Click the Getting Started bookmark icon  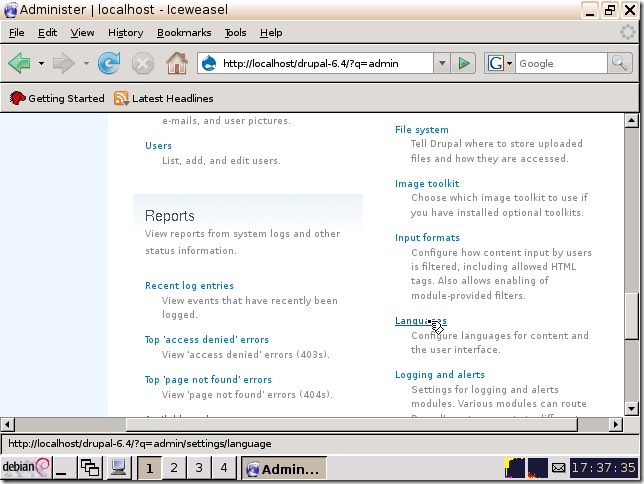pyautogui.click(x=17, y=98)
